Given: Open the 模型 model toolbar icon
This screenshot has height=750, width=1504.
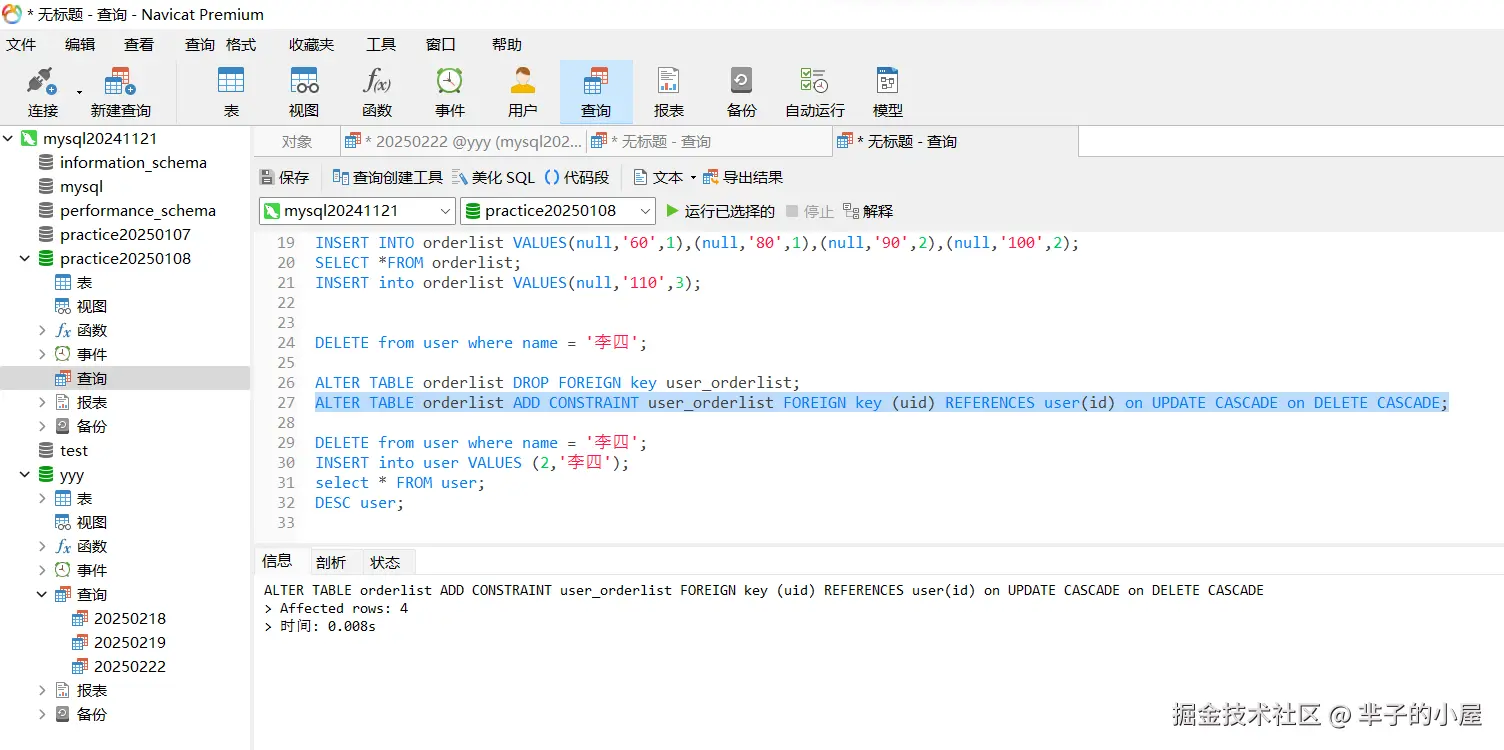Looking at the screenshot, I should (x=888, y=92).
